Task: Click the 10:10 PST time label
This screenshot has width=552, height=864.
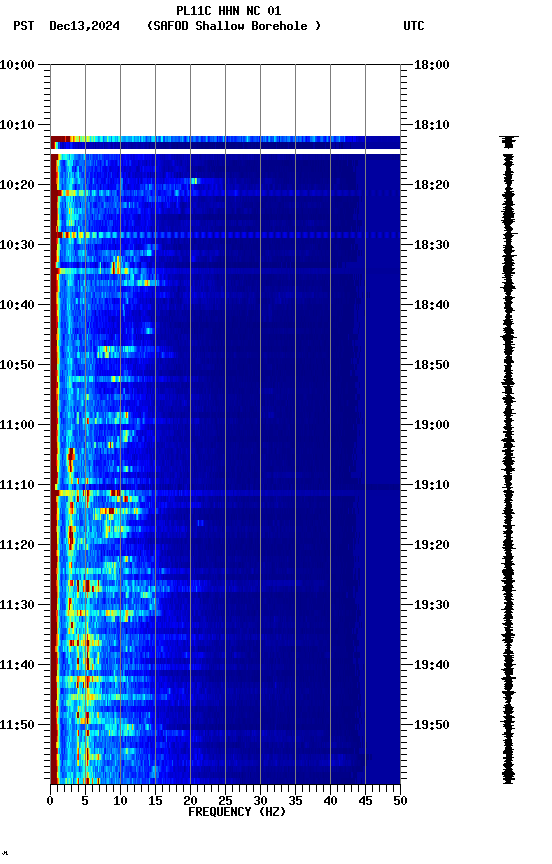Action: pos(17,125)
